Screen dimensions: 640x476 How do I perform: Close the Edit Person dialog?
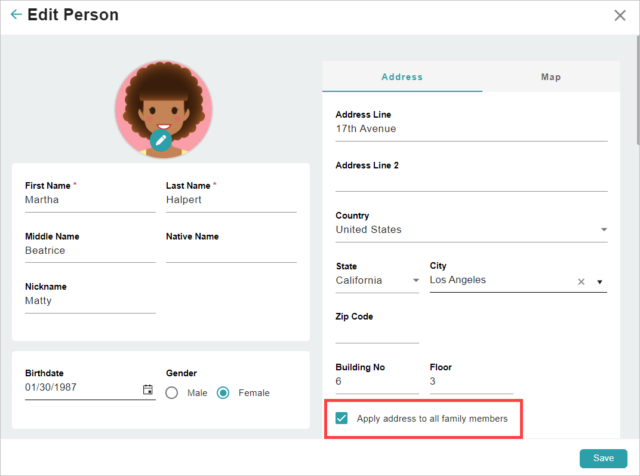[620, 16]
